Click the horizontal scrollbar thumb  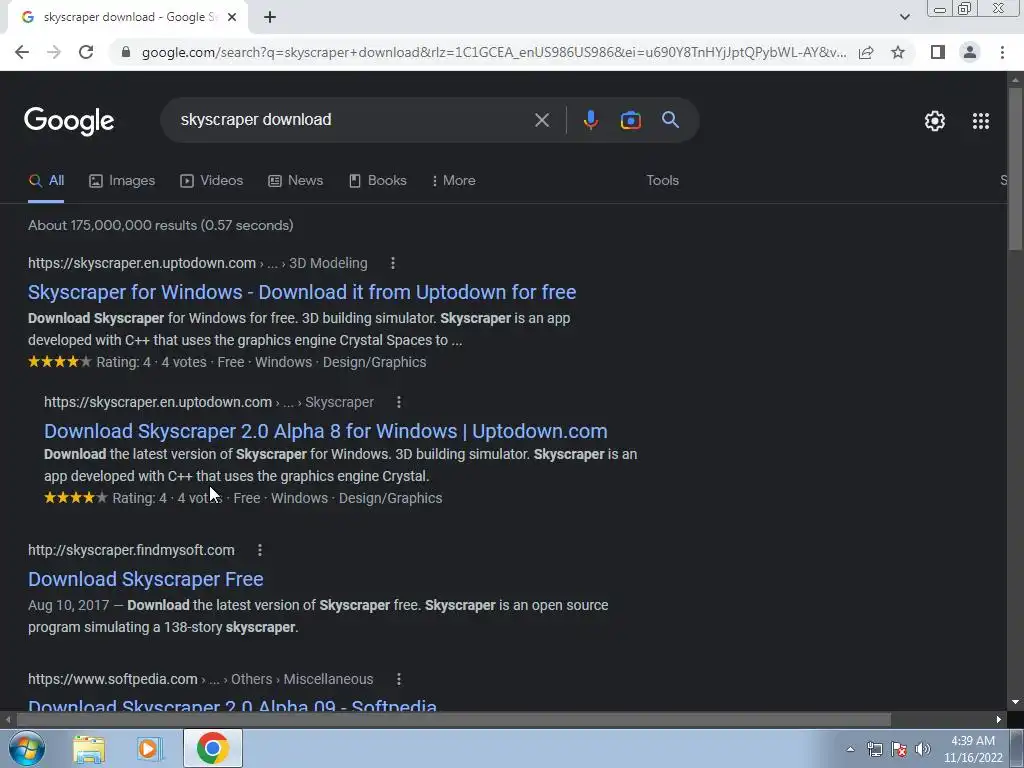pos(453,720)
